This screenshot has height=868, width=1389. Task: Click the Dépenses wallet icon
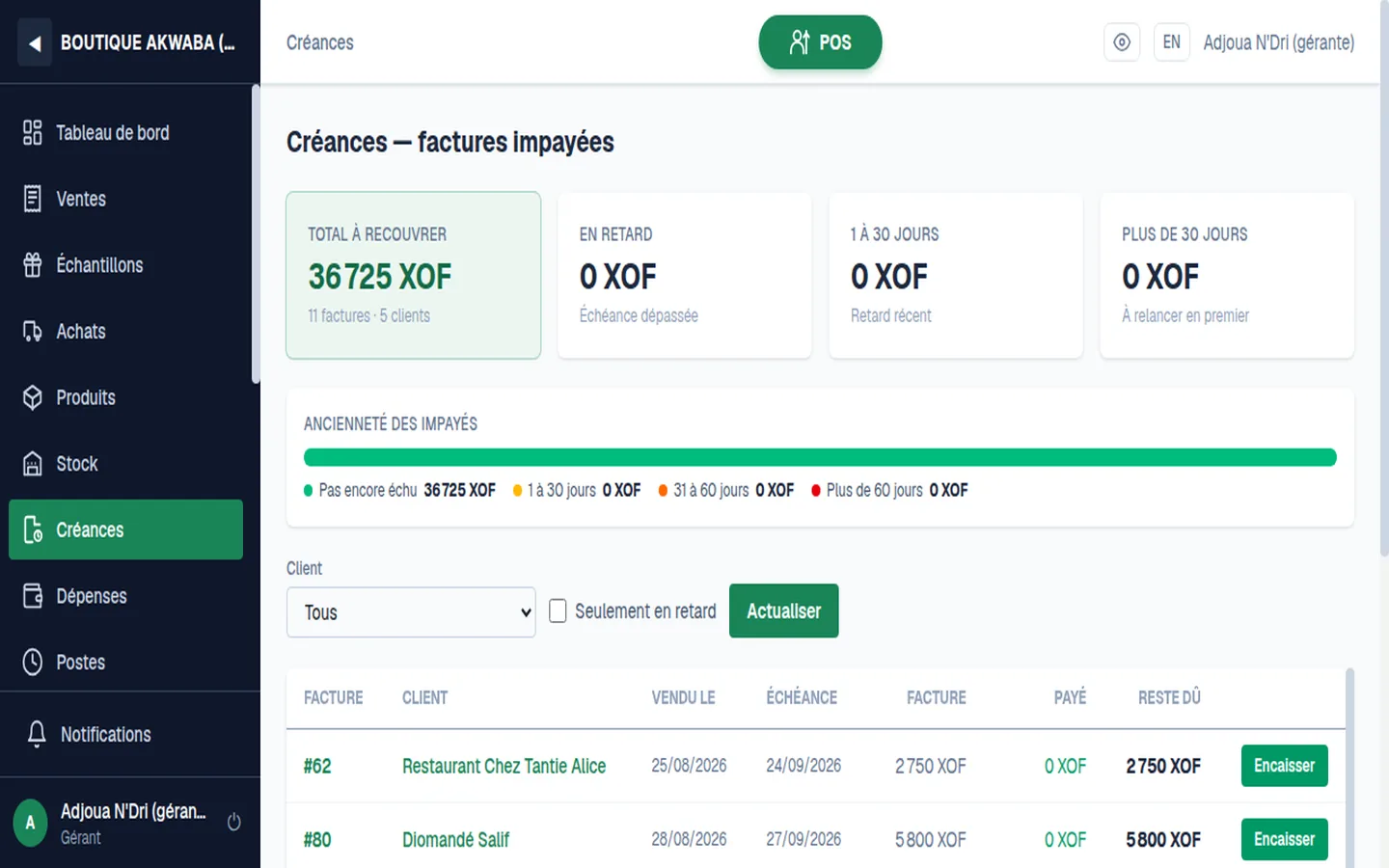click(33, 596)
